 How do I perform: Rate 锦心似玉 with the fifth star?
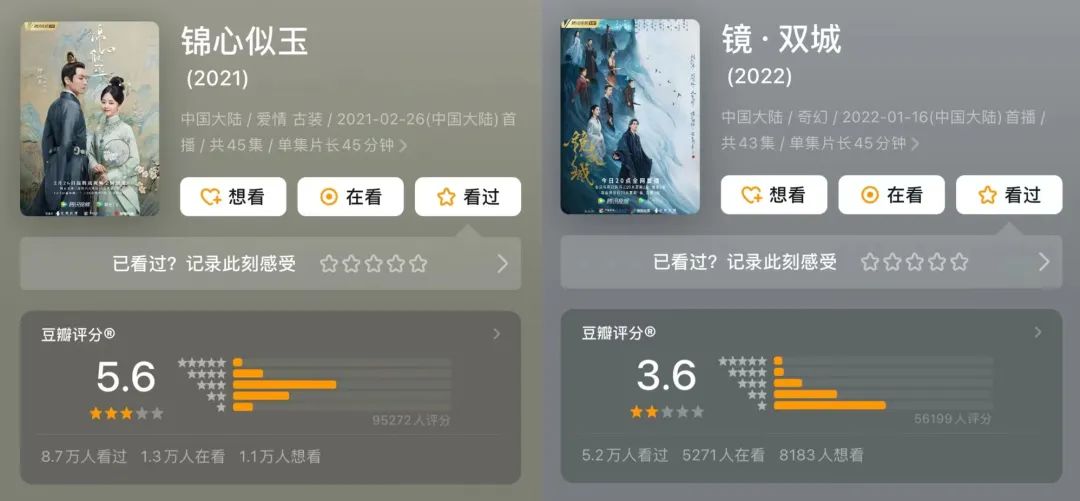tap(418, 264)
